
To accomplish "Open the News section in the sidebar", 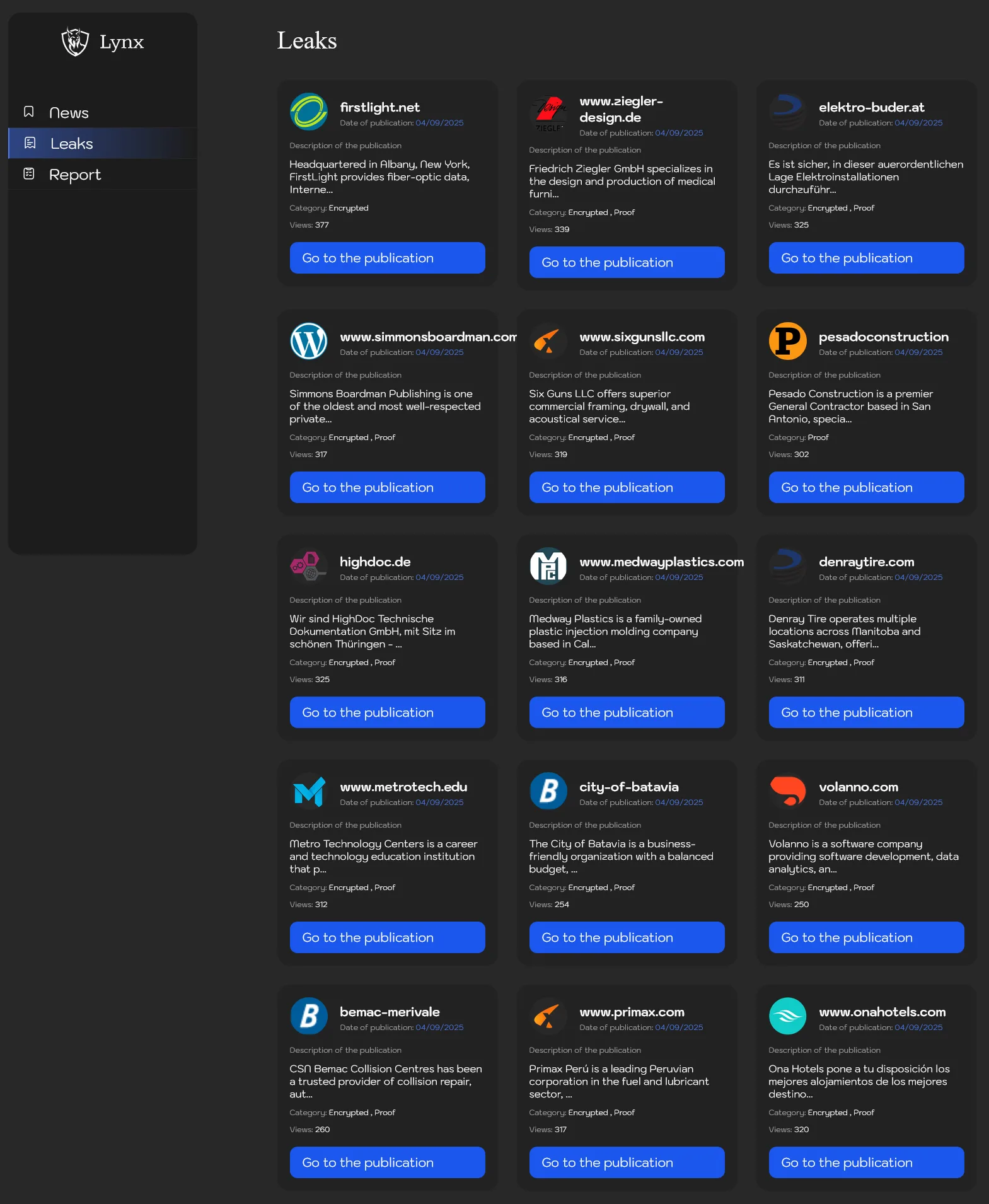I will click(69, 113).
